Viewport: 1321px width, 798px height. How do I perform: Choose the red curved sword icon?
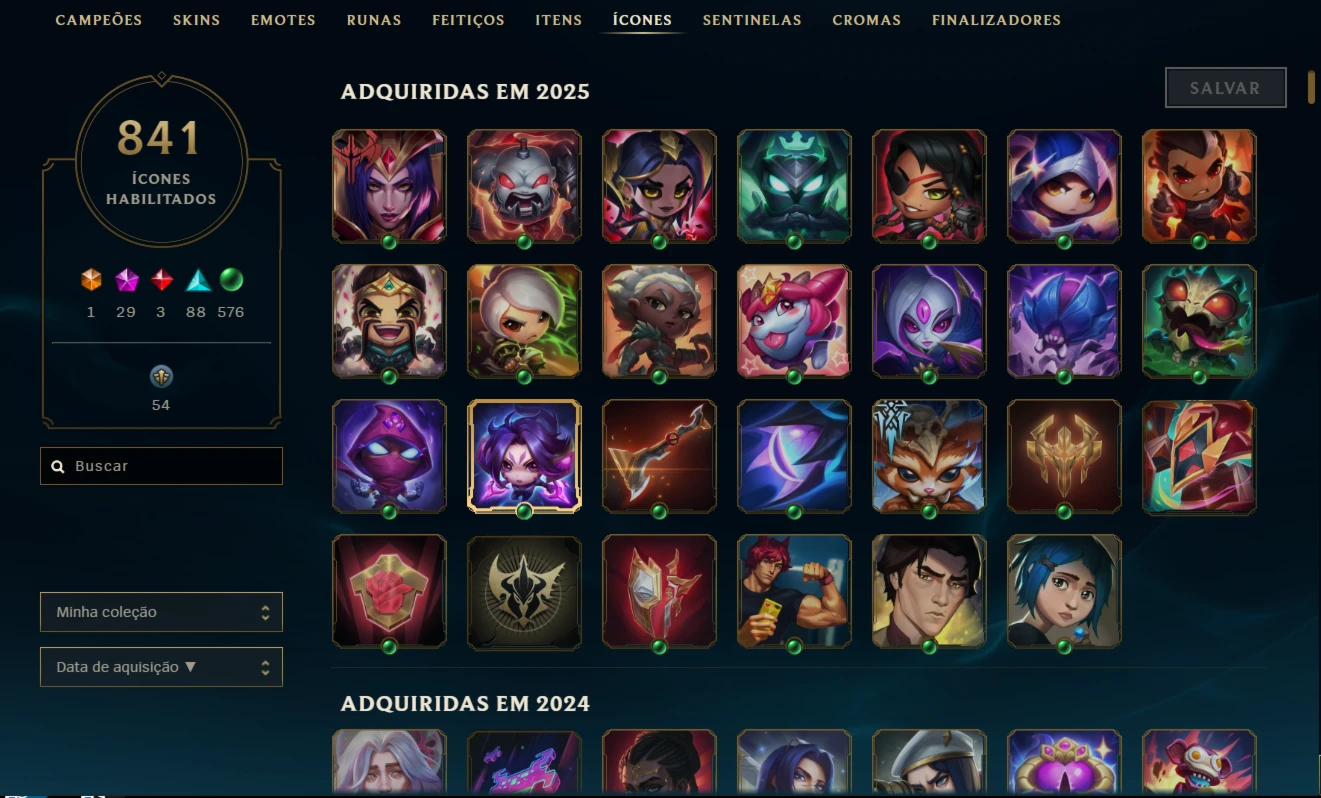(x=659, y=457)
